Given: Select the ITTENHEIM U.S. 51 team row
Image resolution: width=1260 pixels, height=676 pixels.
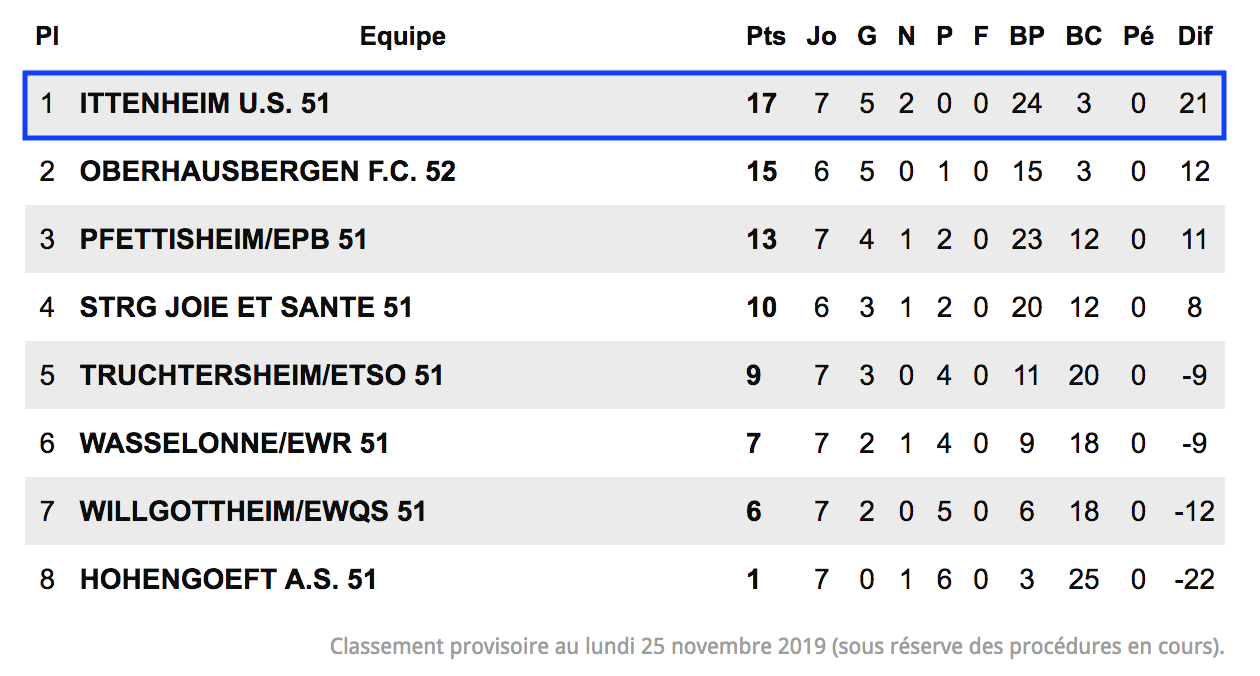Looking at the screenshot, I should coord(625,104).
